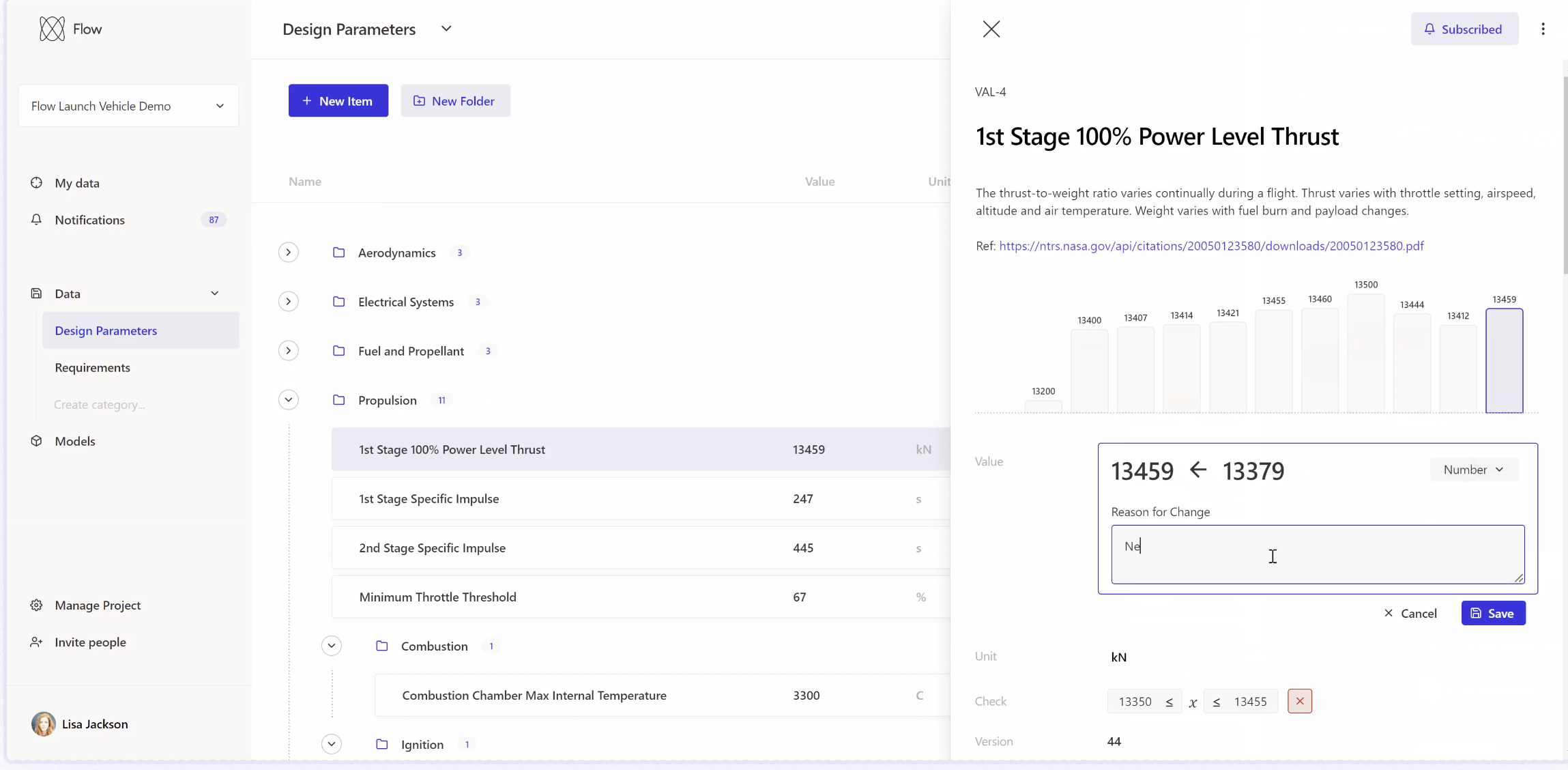Open Manage Project gear icon
The height and width of the screenshot is (770, 1568).
click(x=37, y=605)
